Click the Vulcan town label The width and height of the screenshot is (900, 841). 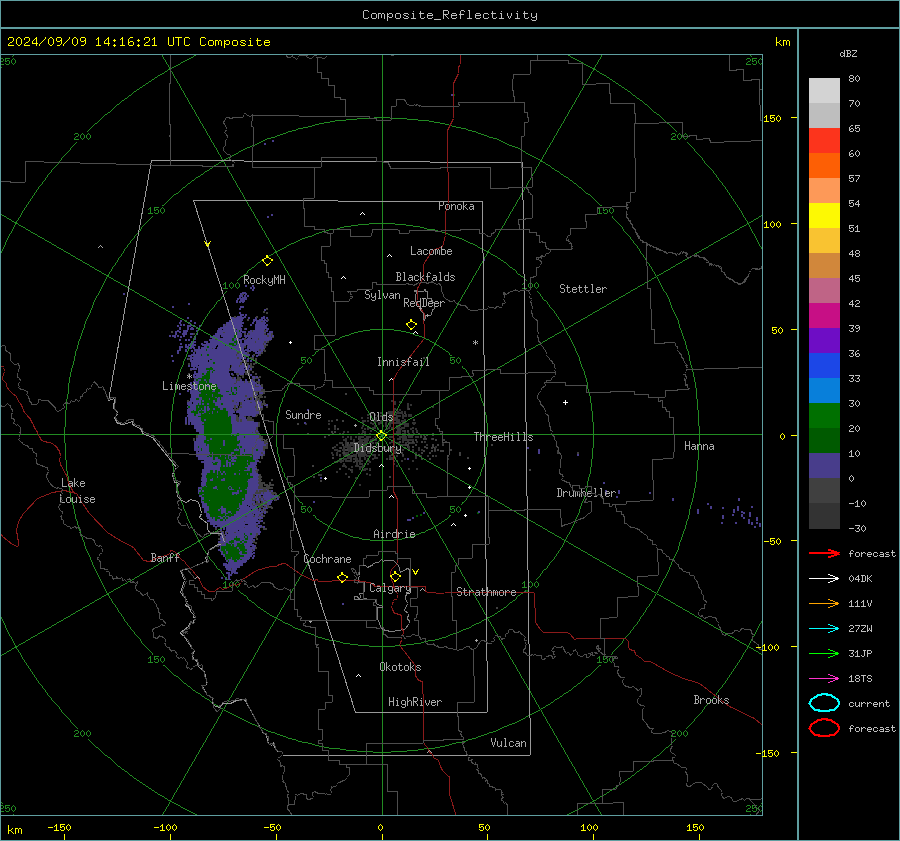(x=509, y=743)
